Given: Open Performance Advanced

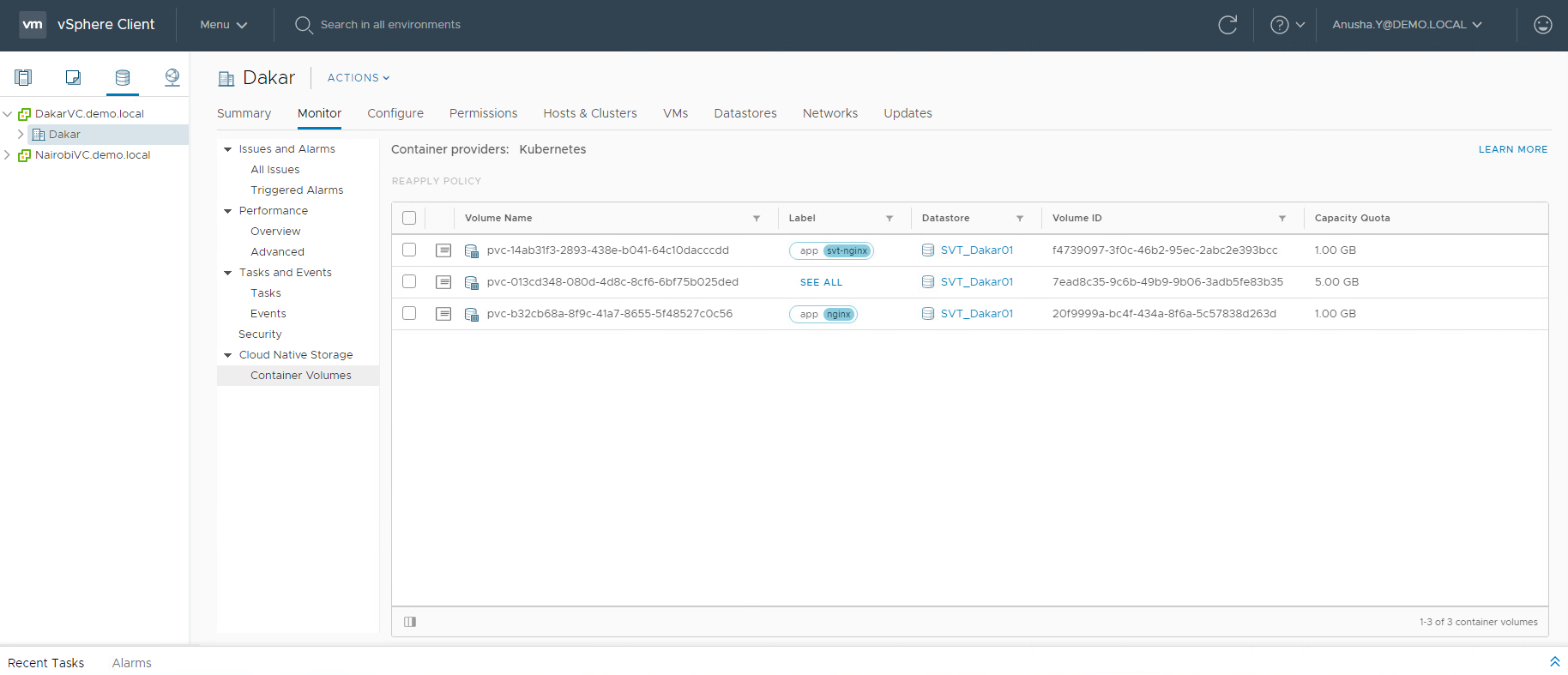Looking at the screenshot, I should point(277,252).
